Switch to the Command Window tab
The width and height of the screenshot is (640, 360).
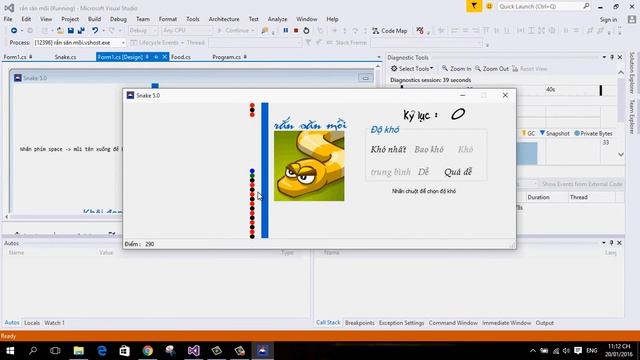(453, 323)
